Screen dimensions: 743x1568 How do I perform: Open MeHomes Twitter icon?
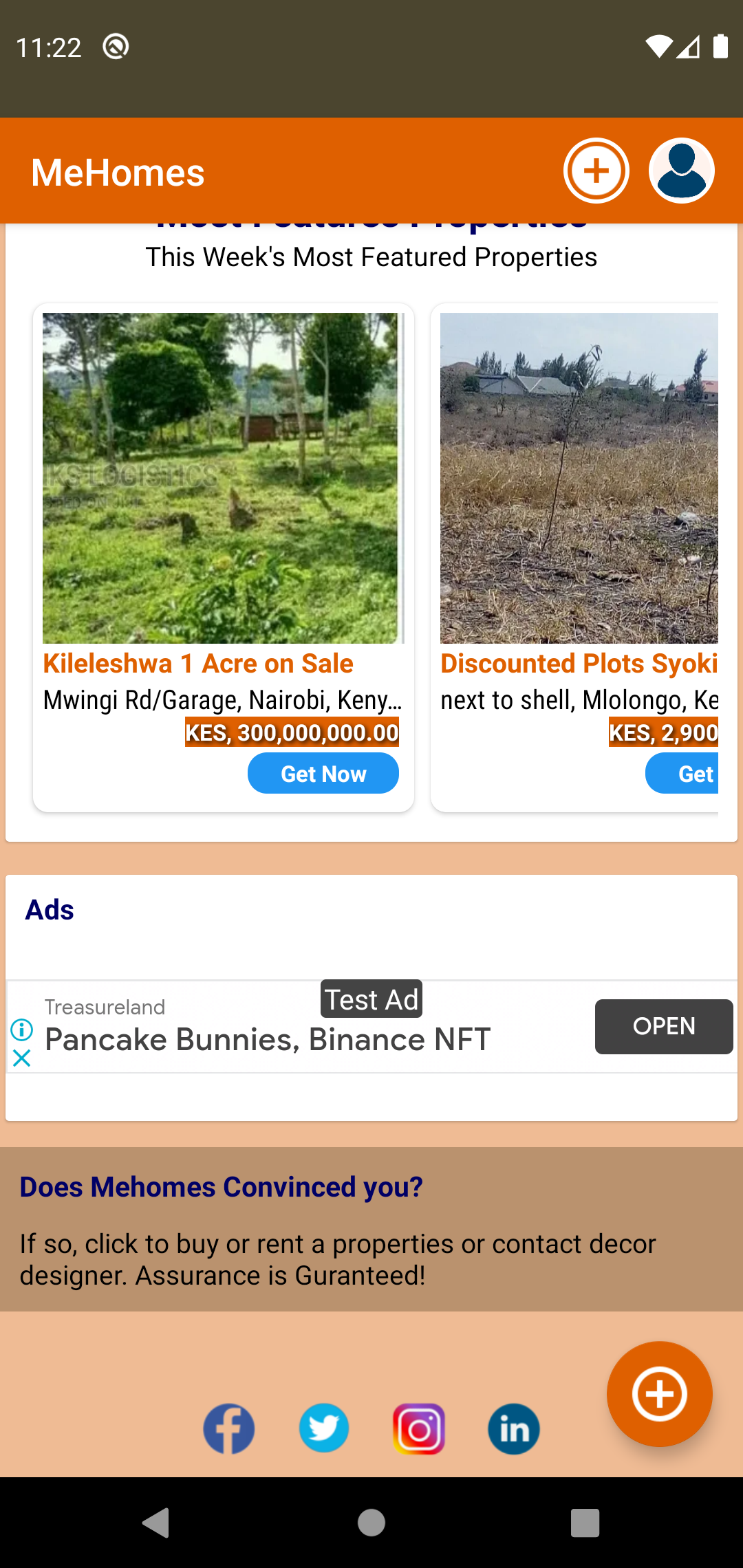(x=324, y=1428)
